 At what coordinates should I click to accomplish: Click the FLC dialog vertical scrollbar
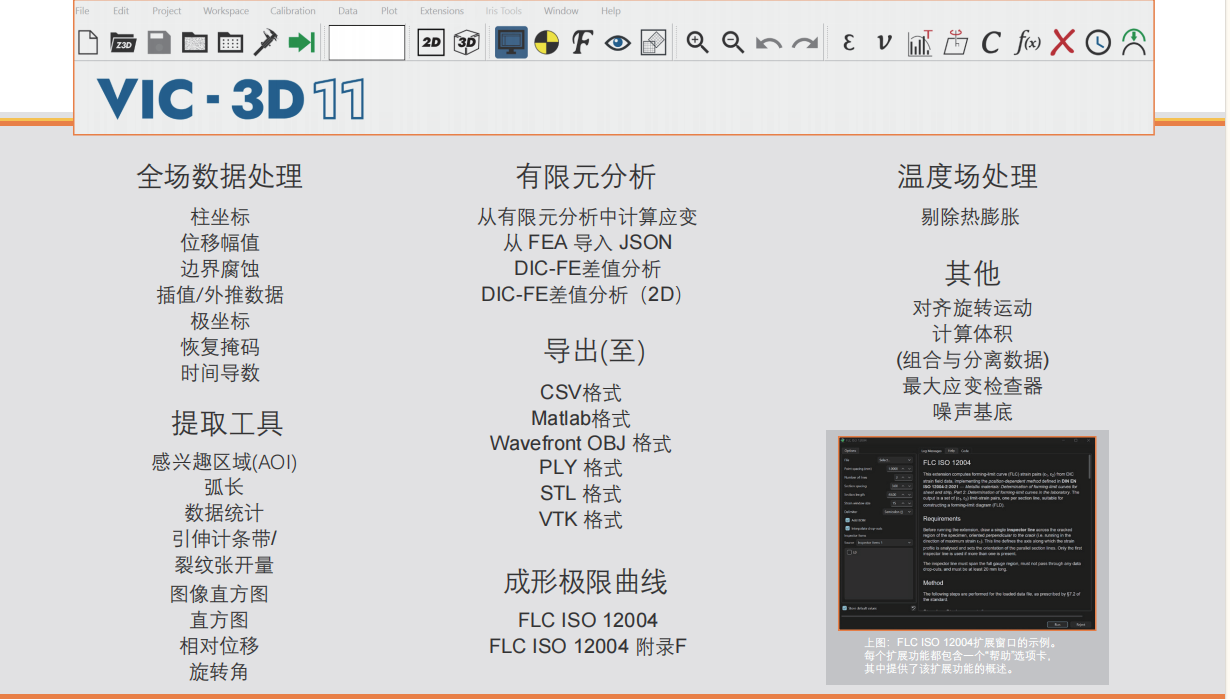coord(1090,466)
